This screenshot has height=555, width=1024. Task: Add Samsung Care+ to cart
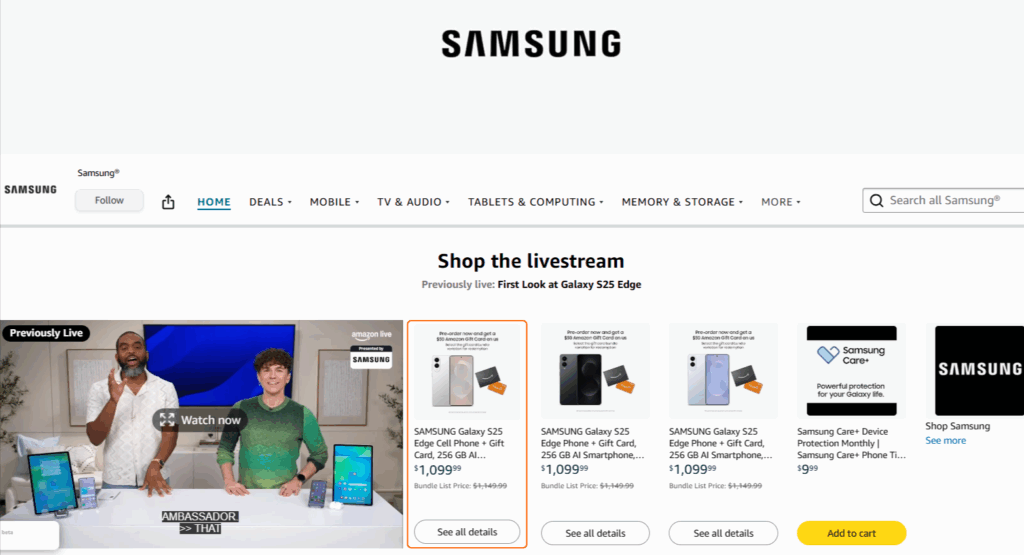pos(852,533)
